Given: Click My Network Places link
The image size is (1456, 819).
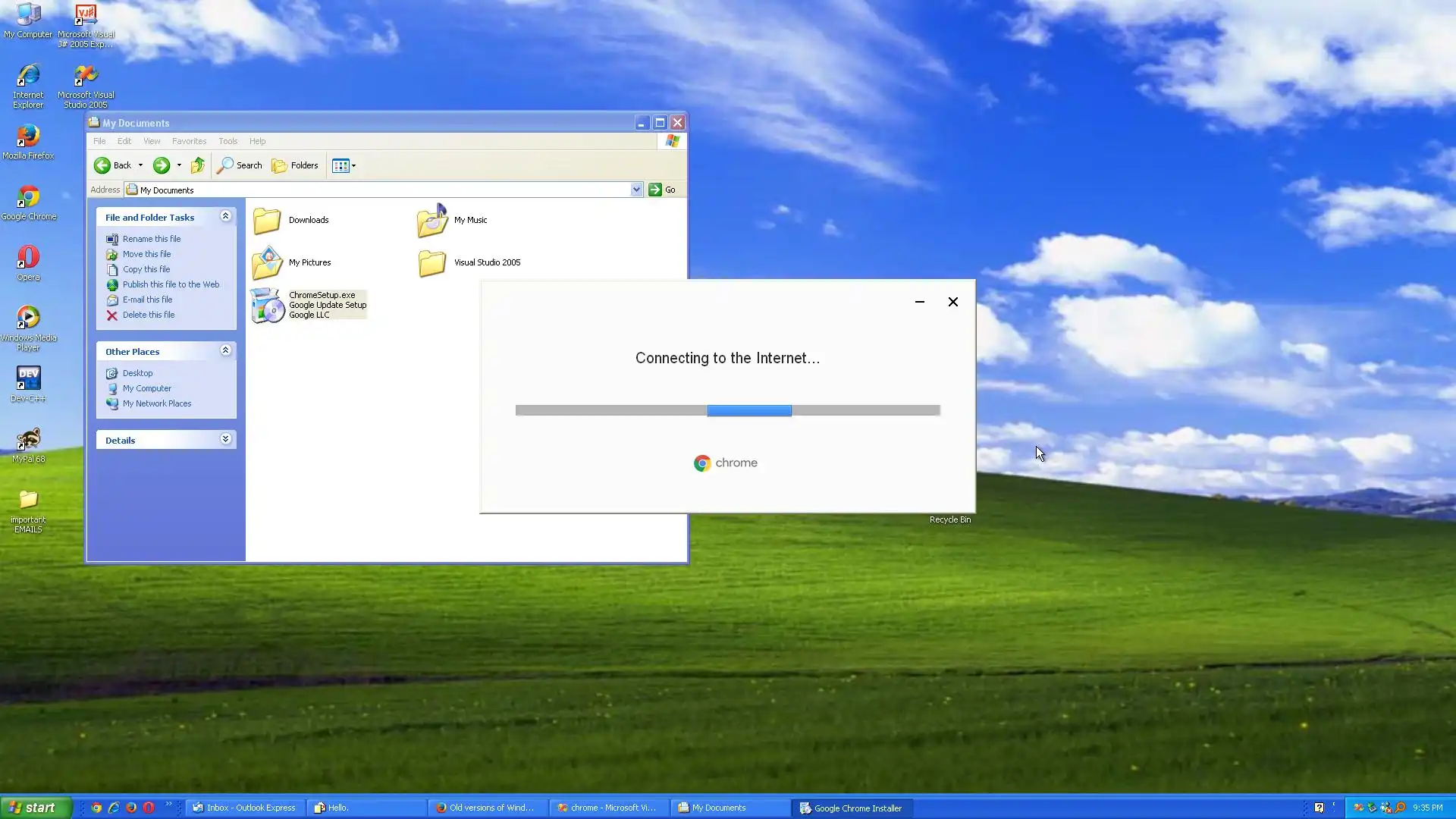Looking at the screenshot, I should pyautogui.click(x=156, y=403).
